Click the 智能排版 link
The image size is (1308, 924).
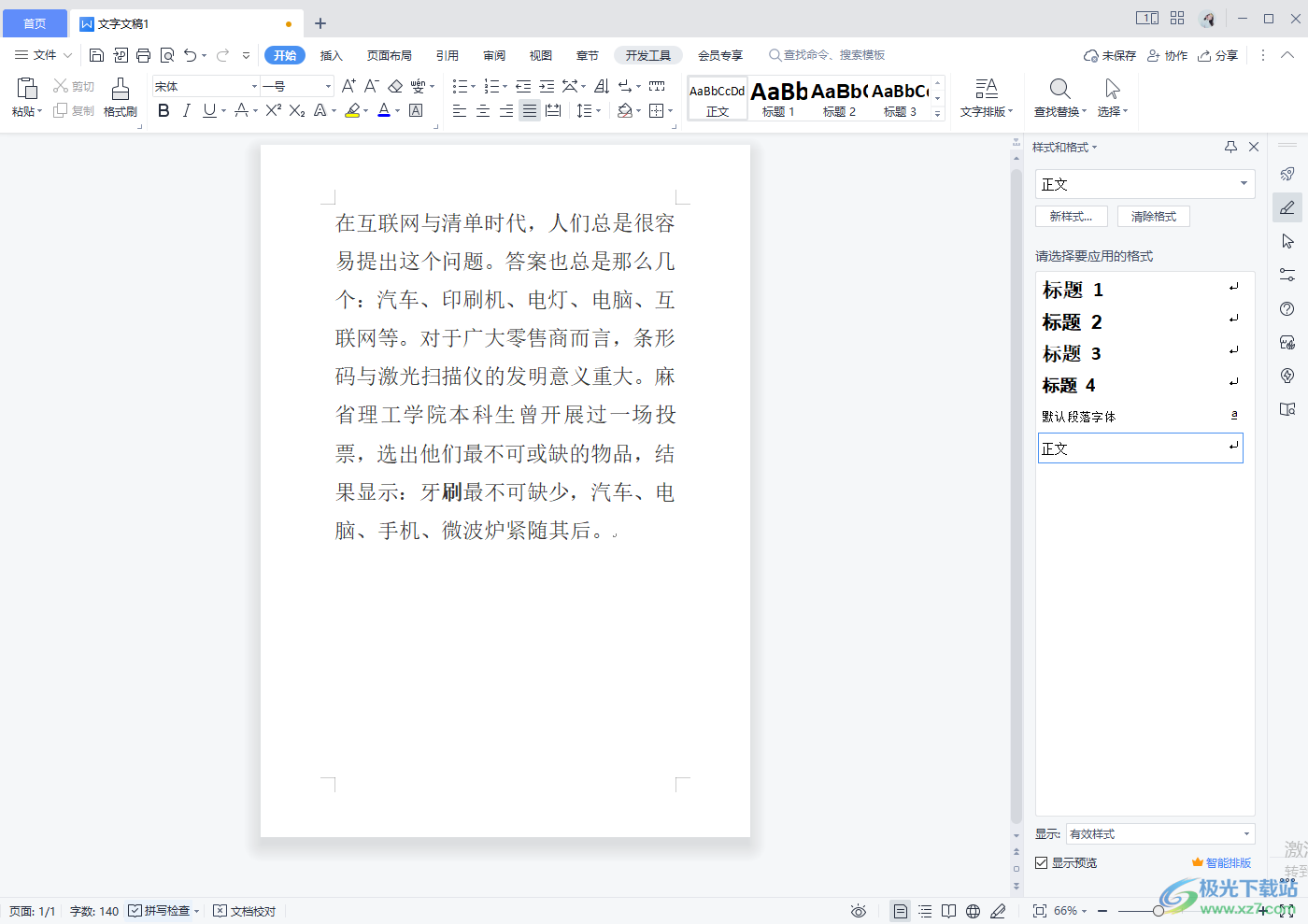pos(1222,862)
